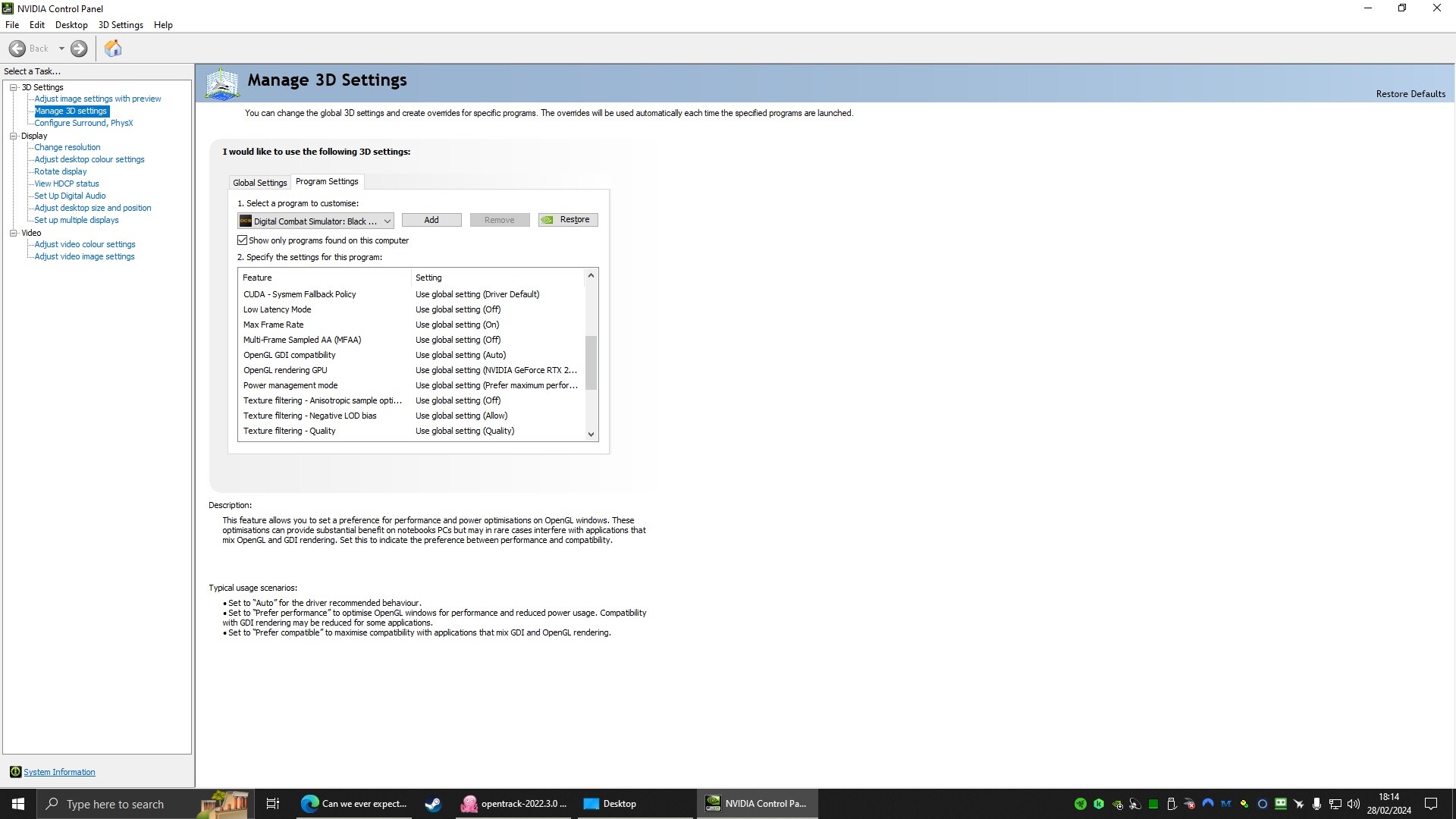Select CUDA - Sysmem Fallback Policy row
This screenshot has width=1456, height=819.
pos(411,294)
